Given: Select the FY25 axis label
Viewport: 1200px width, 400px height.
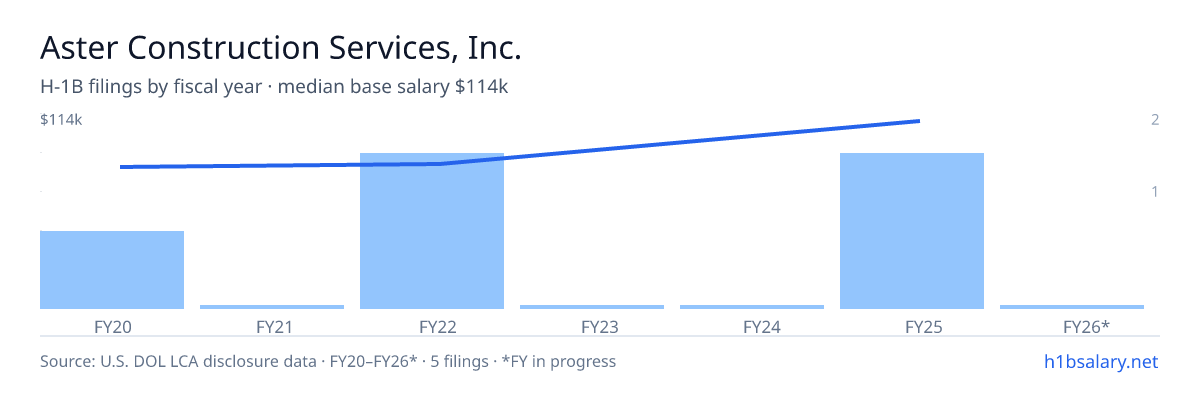Looking at the screenshot, I should 912,326.
